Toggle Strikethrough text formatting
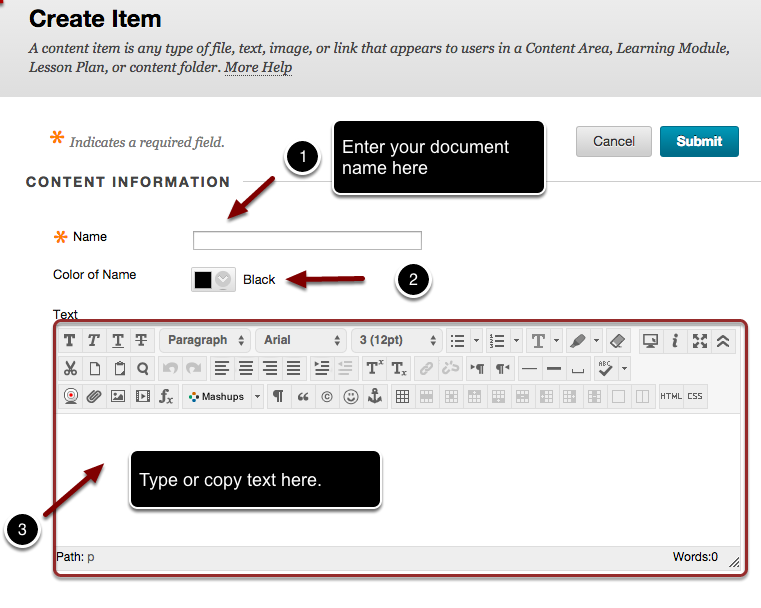This screenshot has height=608, width=761. coord(141,341)
